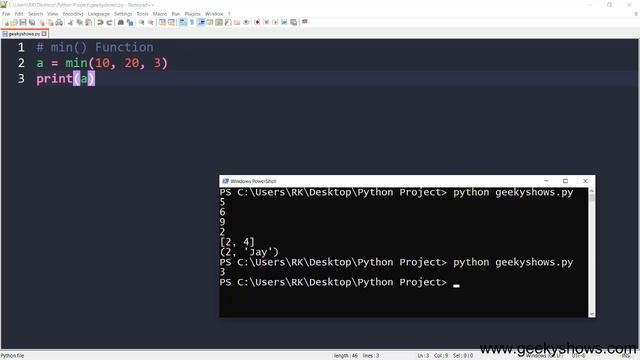Open the Run menu
640x360 pixels.
pyautogui.click(x=176, y=14)
